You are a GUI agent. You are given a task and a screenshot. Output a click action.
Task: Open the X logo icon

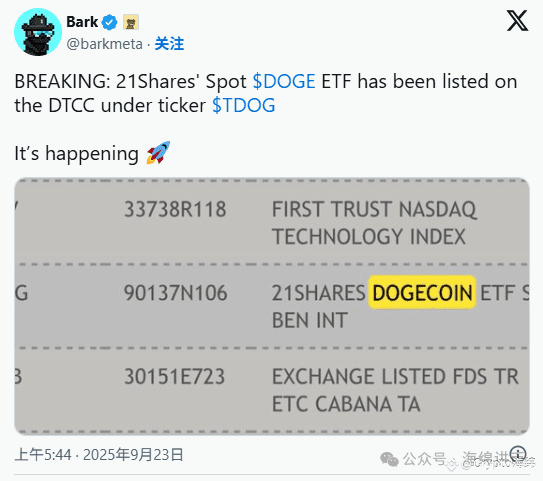tap(517, 21)
